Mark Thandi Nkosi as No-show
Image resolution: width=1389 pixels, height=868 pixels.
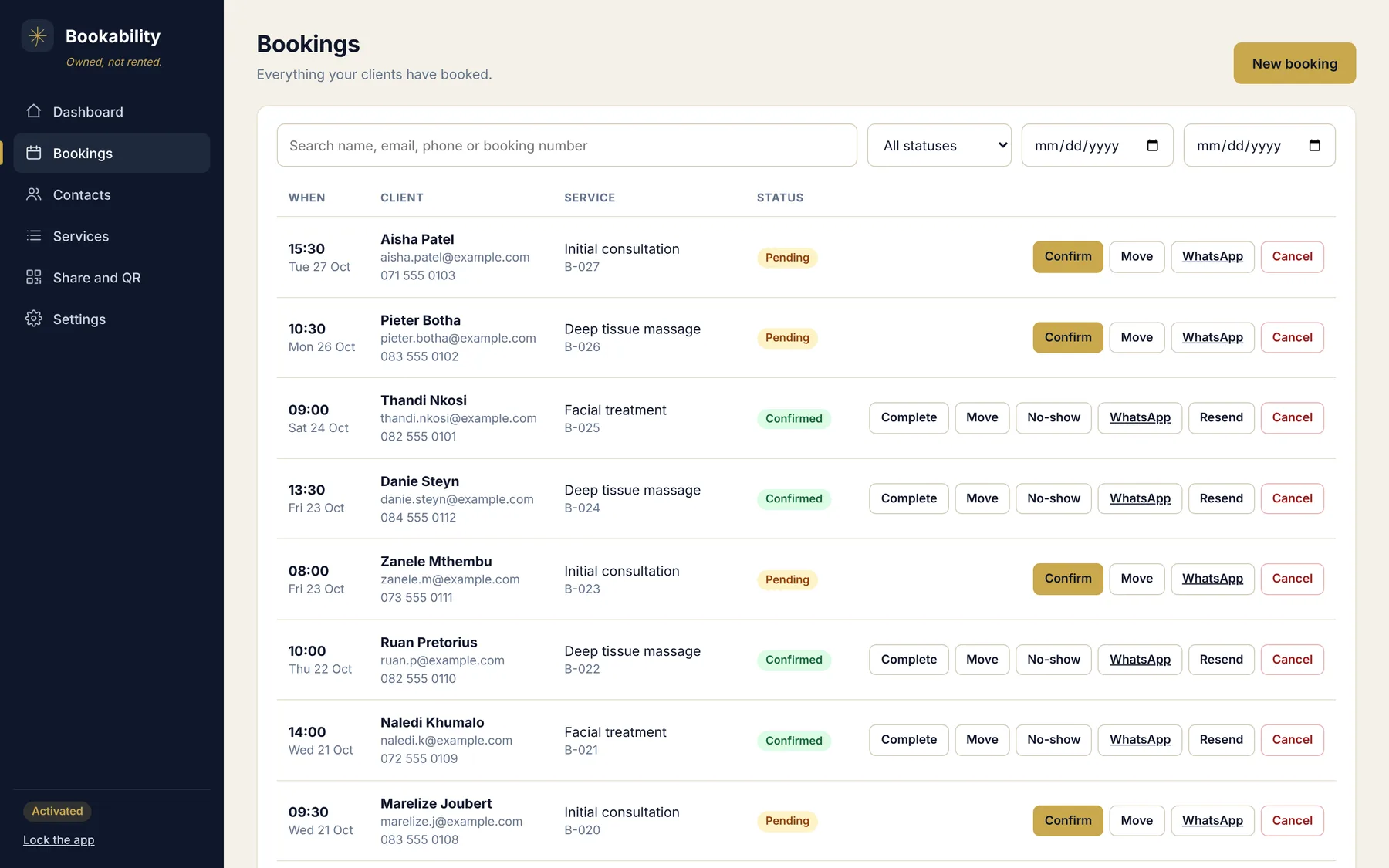coord(1053,418)
